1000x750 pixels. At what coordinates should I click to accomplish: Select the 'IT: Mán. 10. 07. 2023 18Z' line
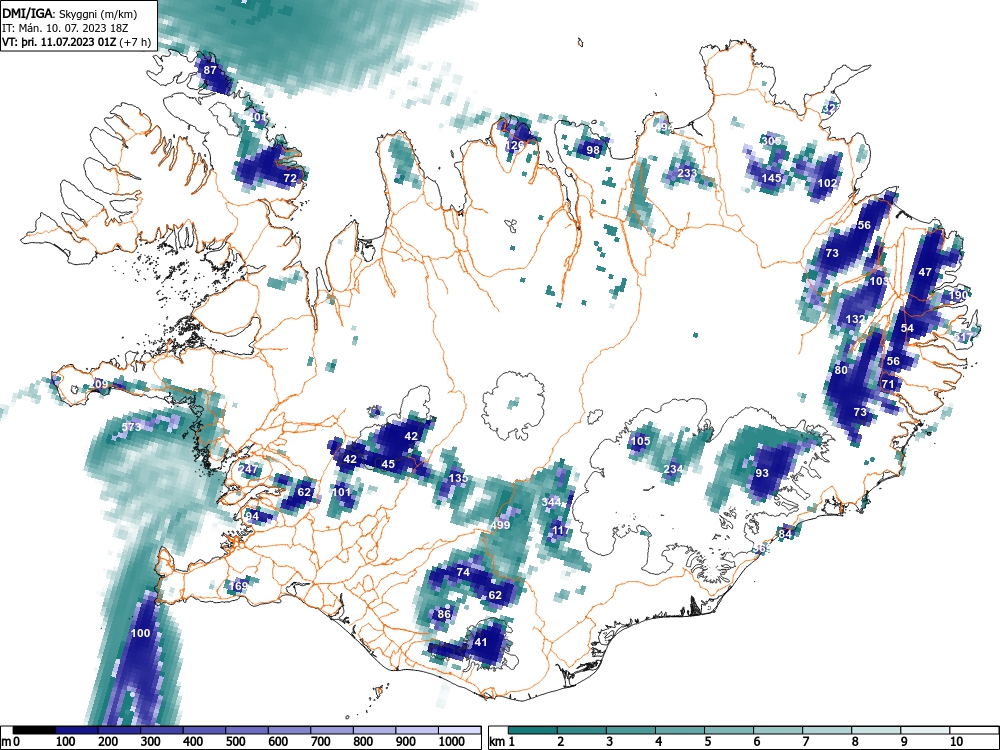click(x=63, y=28)
